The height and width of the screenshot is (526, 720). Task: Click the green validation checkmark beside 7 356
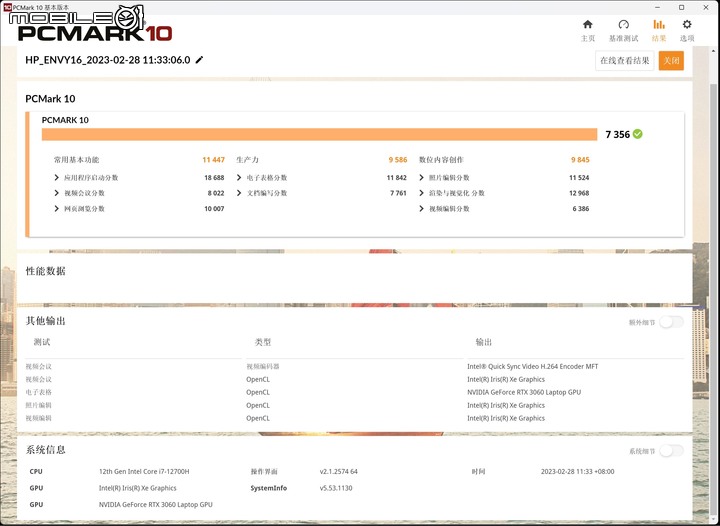coord(637,134)
